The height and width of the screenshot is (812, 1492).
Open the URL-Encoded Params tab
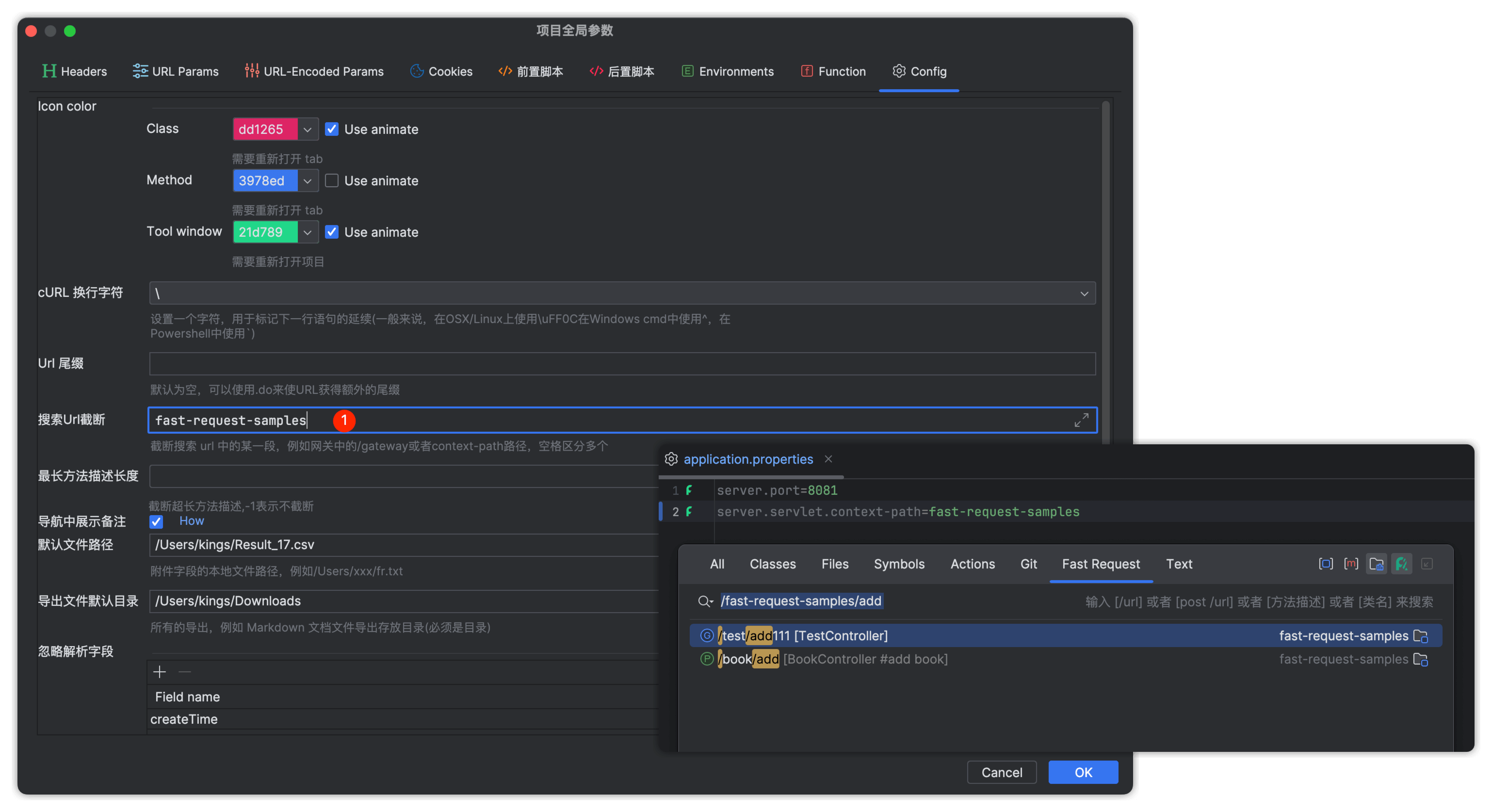[314, 71]
